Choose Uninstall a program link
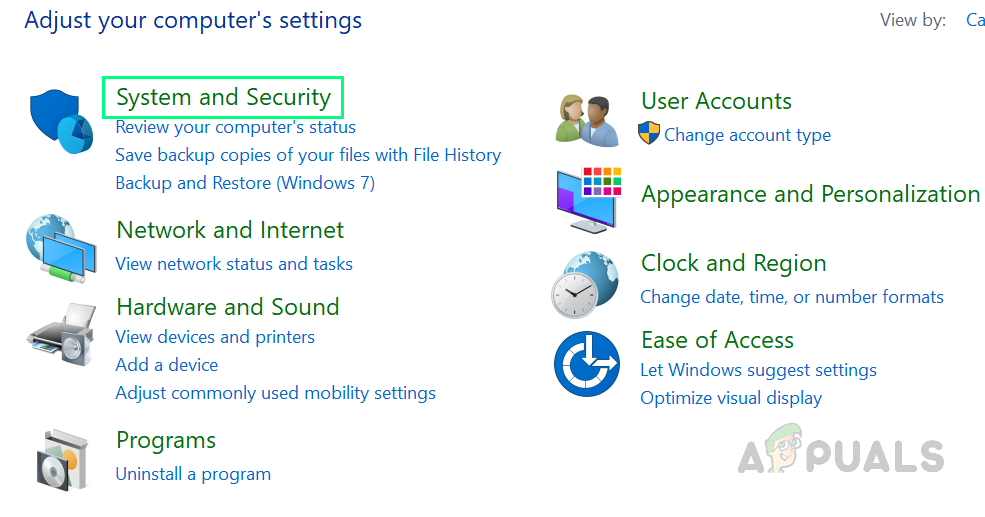 click(x=193, y=473)
